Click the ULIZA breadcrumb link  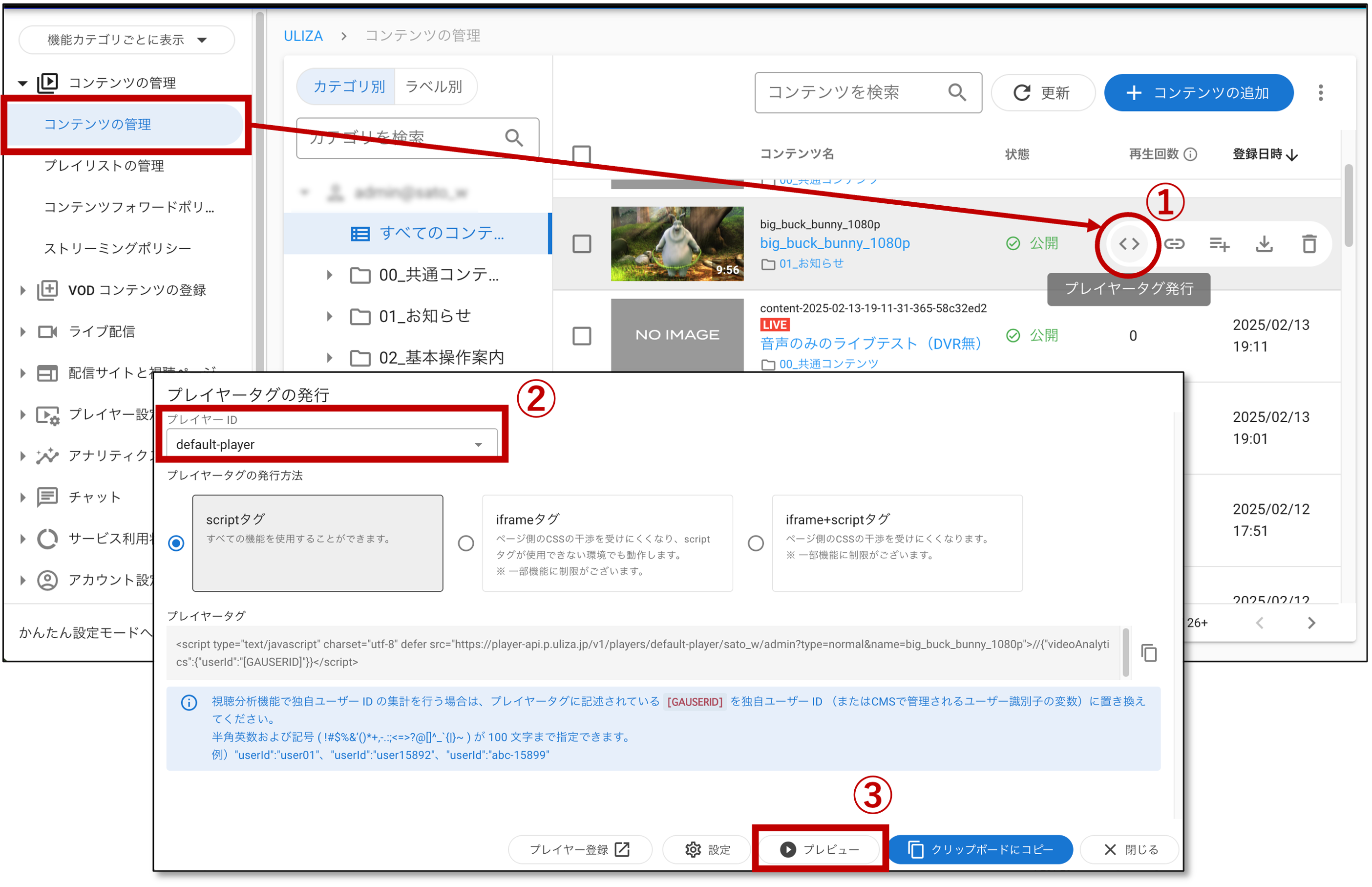(x=303, y=36)
